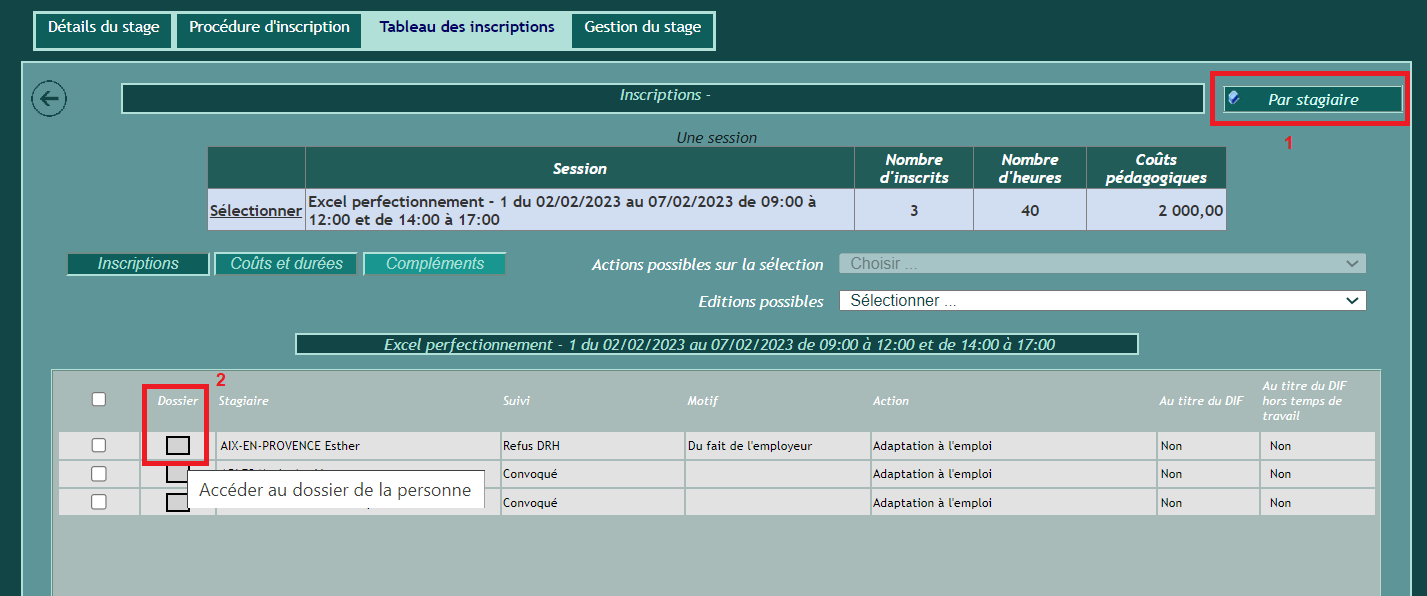Click the icon inside Par stagiaire button
The height and width of the screenshot is (596, 1427).
(x=1234, y=98)
